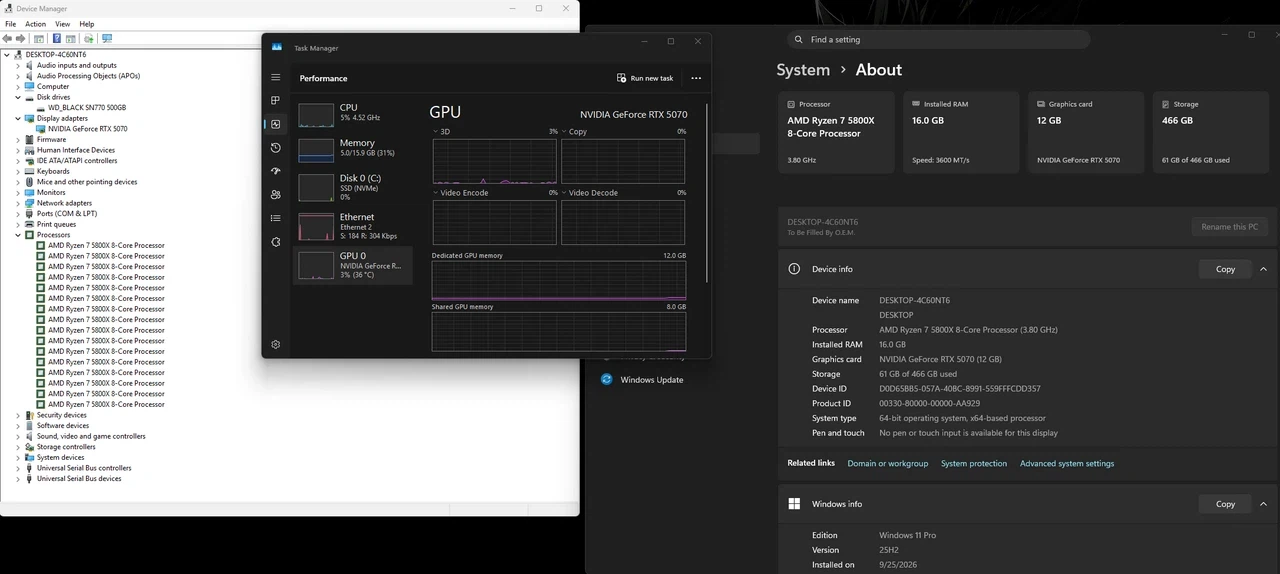Open System protection link

tap(974, 463)
